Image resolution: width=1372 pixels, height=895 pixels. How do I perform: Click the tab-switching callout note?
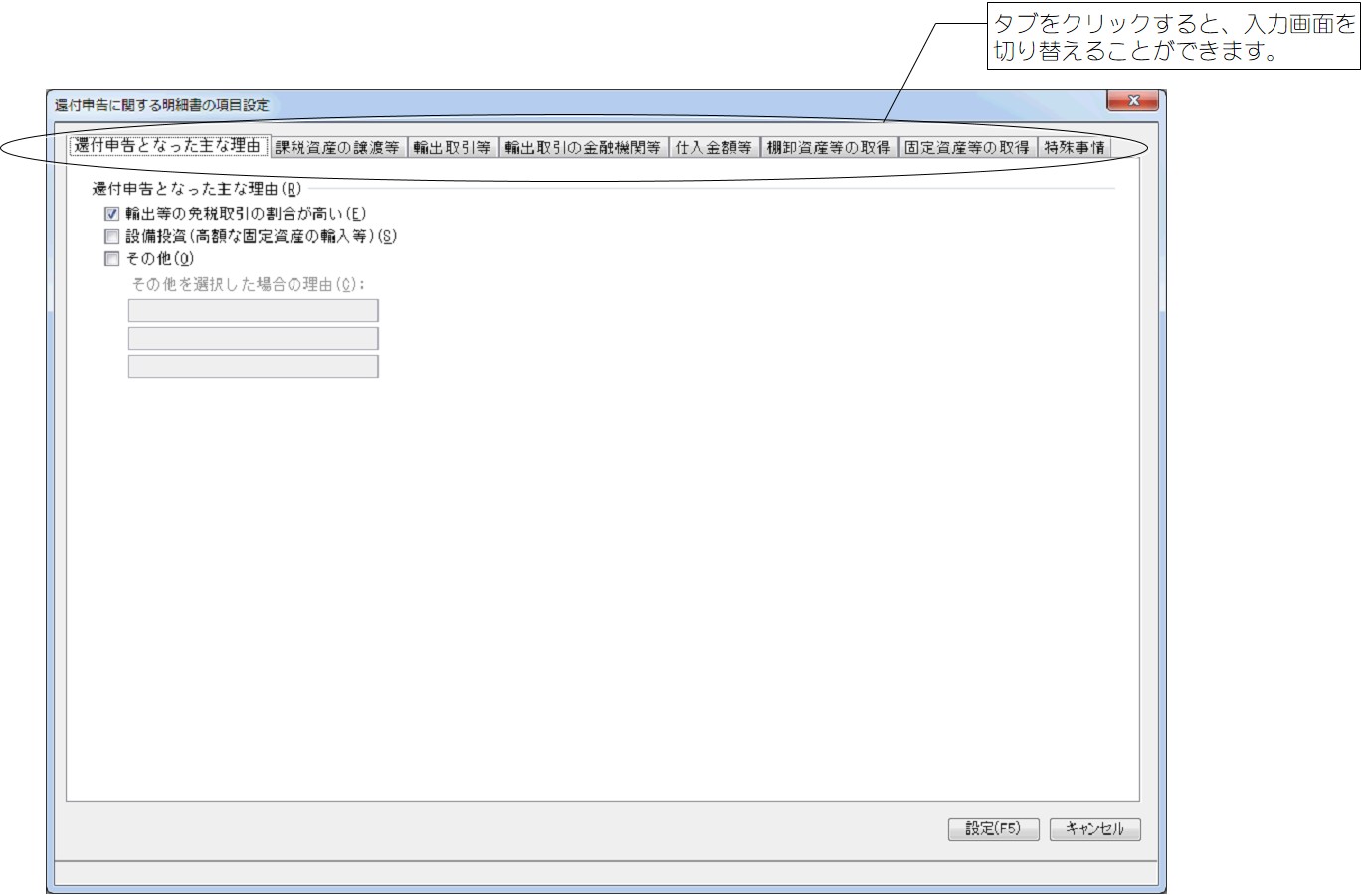1173,38
